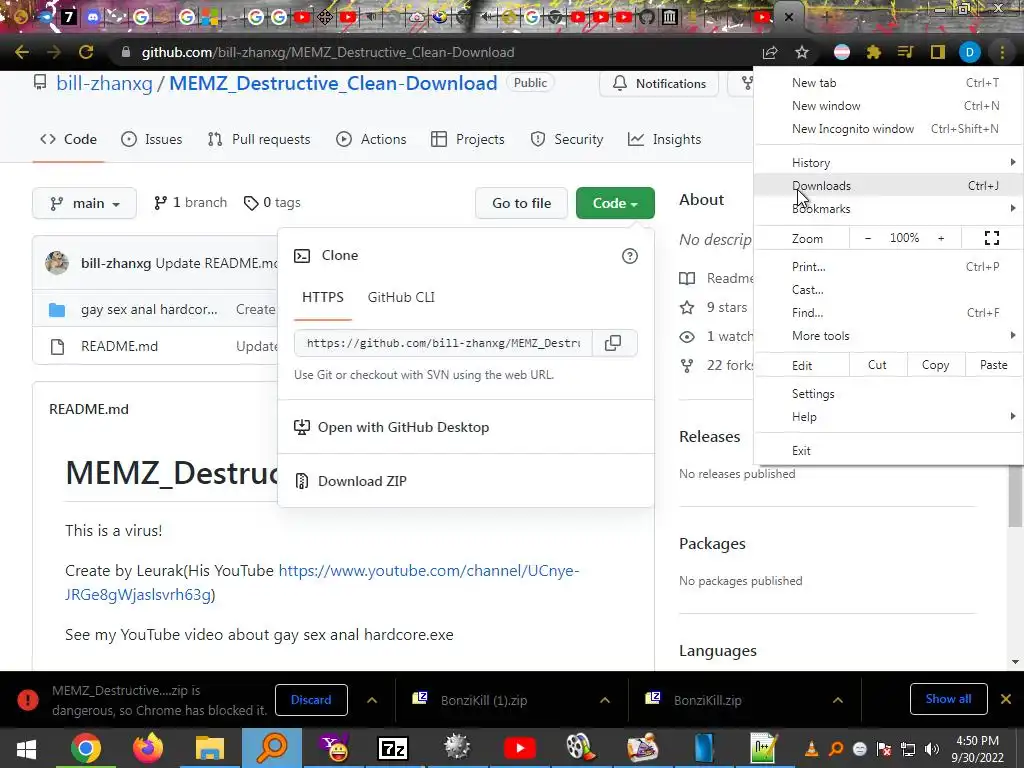The image size is (1024, 768).
Task: Expand options chevron for BonziKill.zip
Action: pyautogui.click(x=837, y=700)
